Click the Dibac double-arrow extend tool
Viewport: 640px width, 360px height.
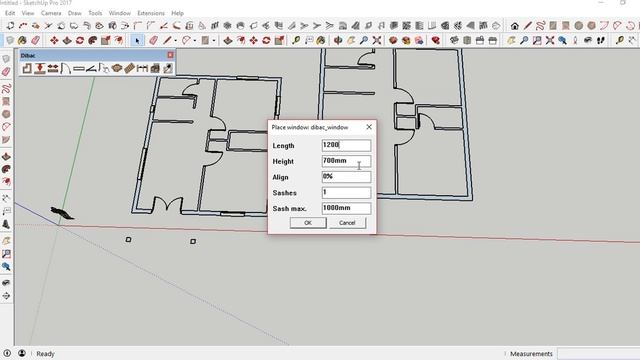[x=53, y=68]
